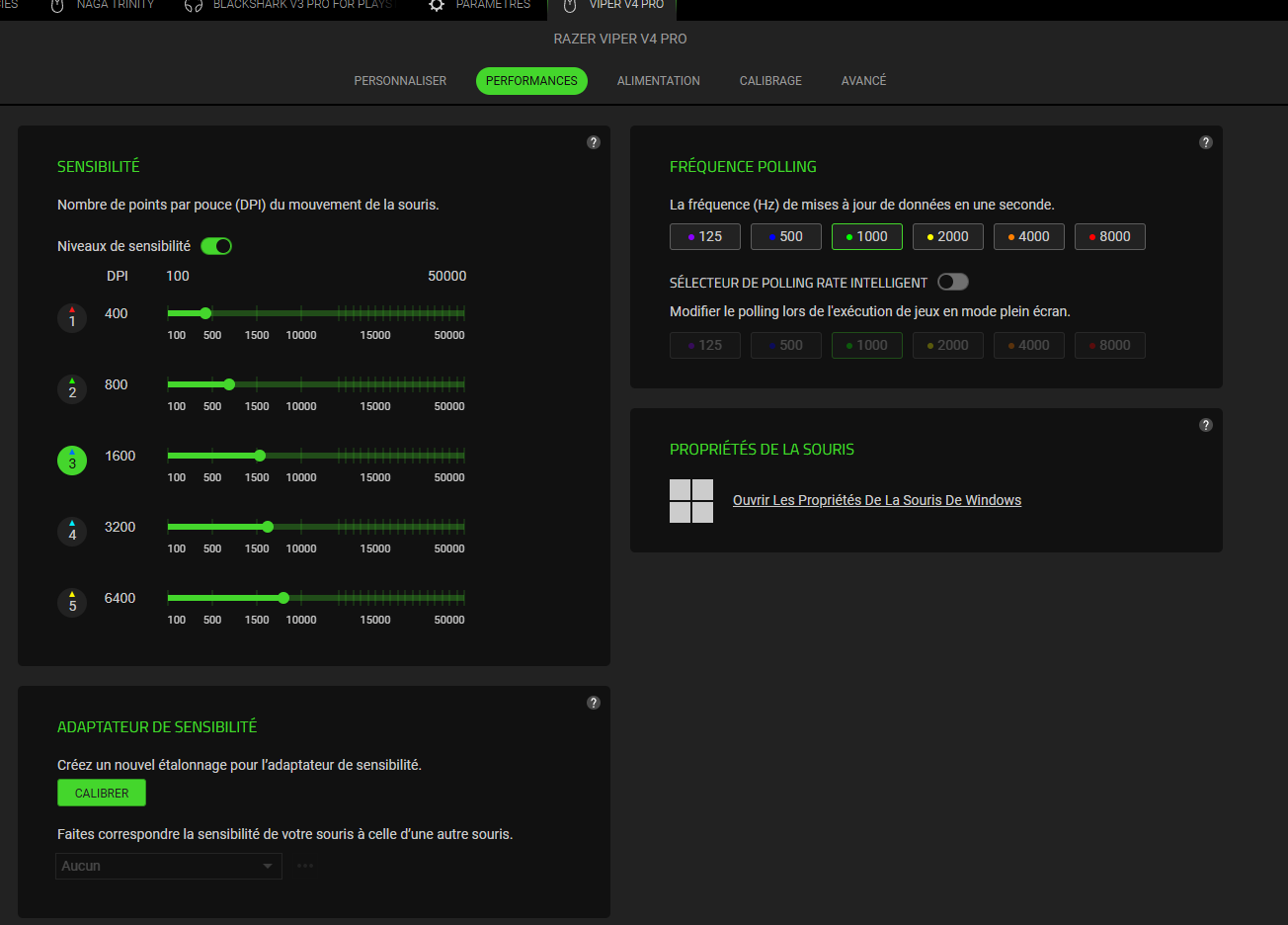1288x925 pixels.
Task: Click the 6400 DPI value field
Action: pyautogui.click(x=121, y=598)
